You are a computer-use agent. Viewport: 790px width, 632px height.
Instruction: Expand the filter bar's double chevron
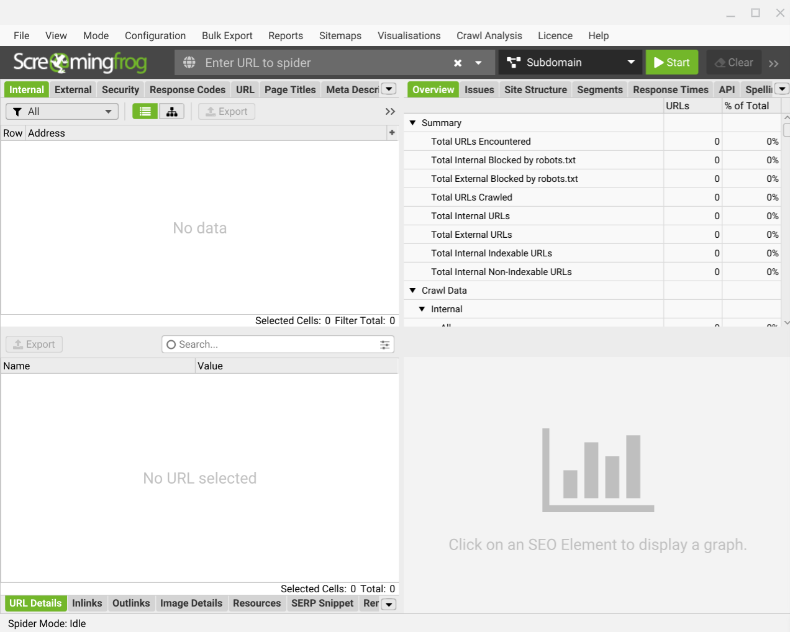(x=390, y=111)
